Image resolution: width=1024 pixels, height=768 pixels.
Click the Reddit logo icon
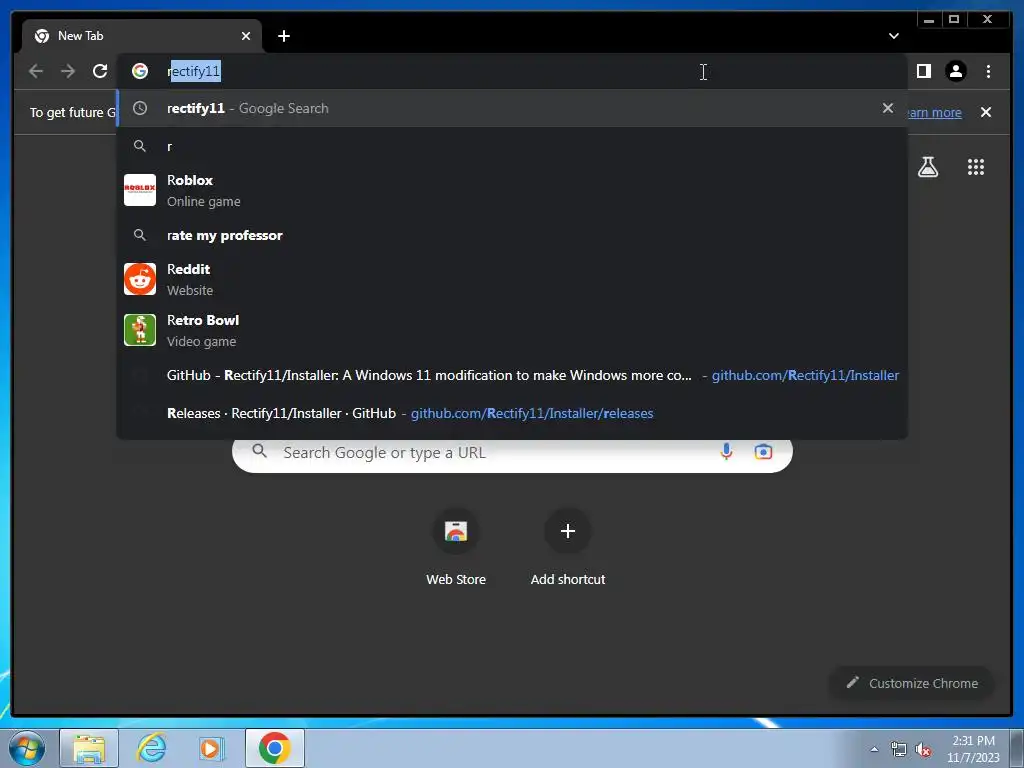coord(140,280)
